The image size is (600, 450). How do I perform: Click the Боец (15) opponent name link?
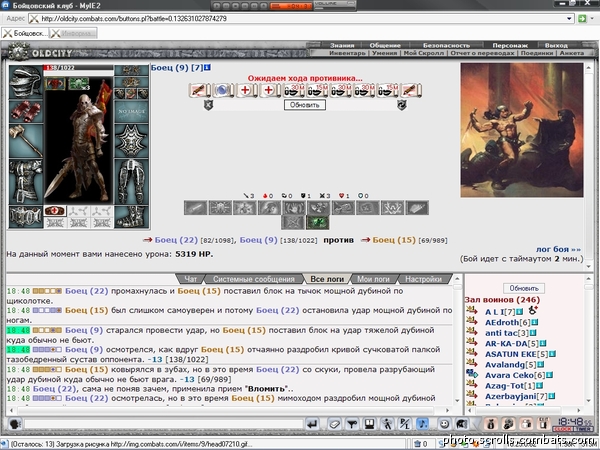(394, 240)
